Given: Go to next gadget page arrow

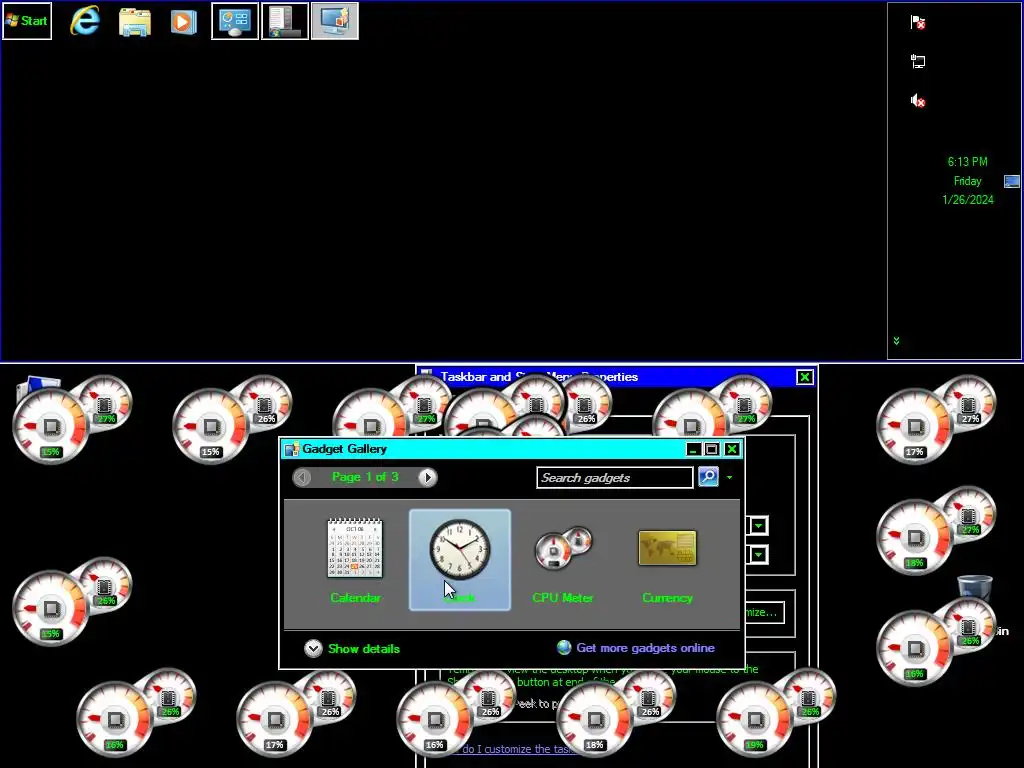Looking at the screenshot, I should point(427,477).
